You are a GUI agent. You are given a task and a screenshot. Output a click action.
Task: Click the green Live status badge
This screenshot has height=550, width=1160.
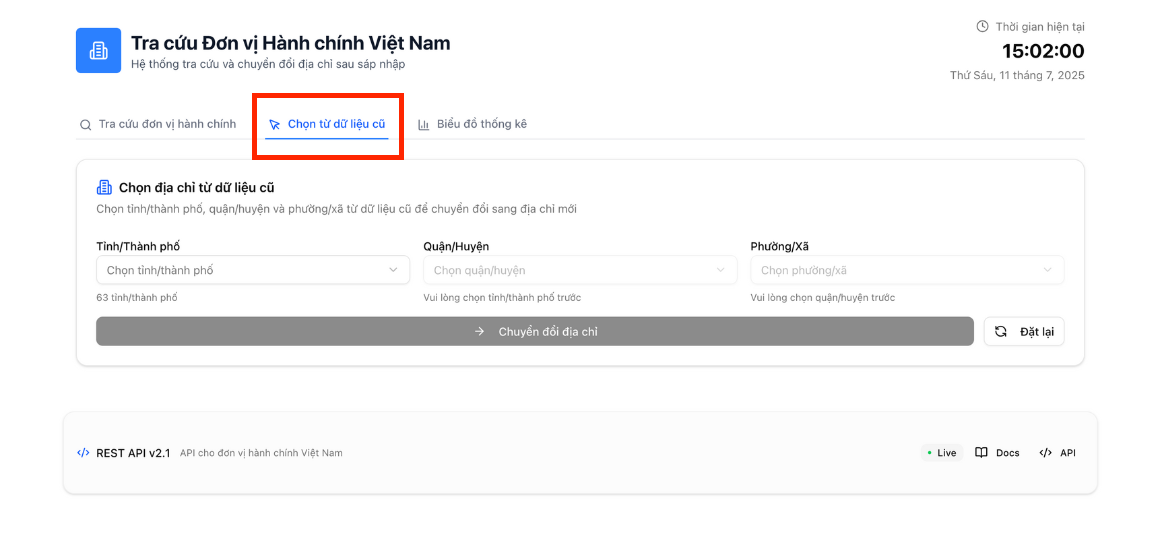coord(941,453)
